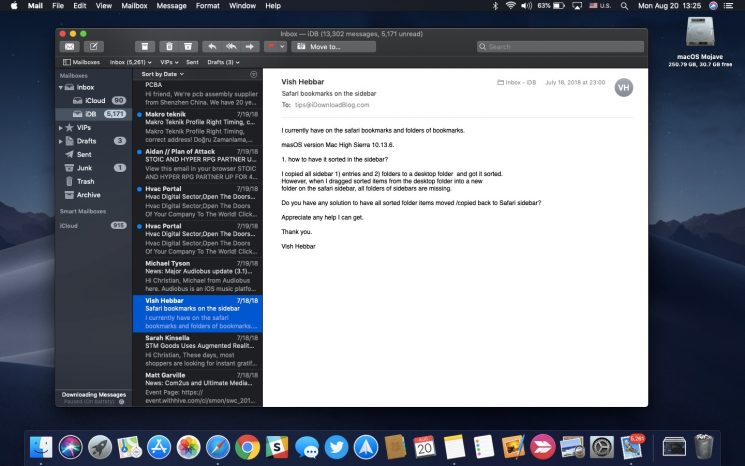Reply to the selected message
745x466 pixels.
(212, 47)
